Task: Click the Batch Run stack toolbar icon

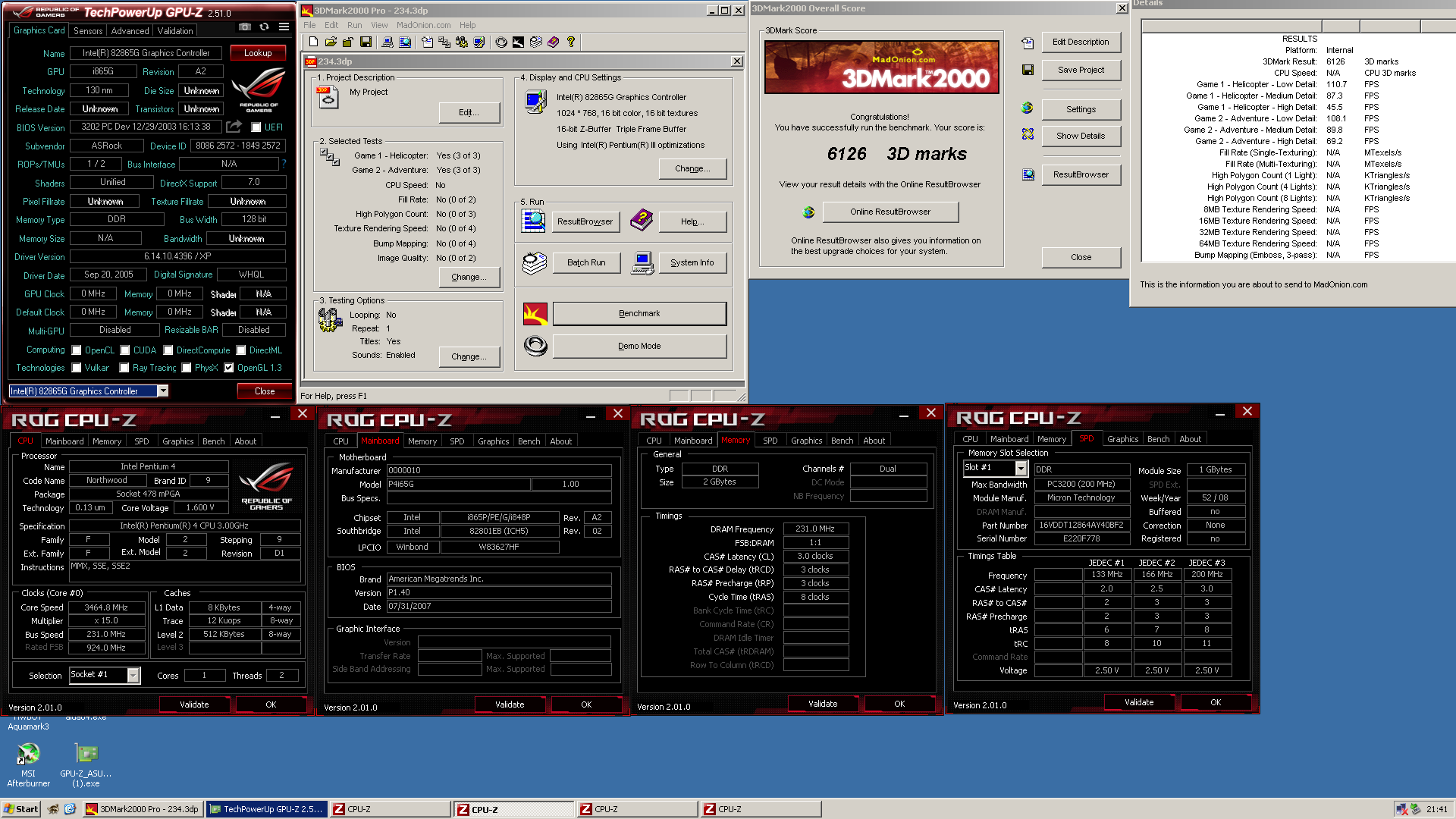Action: coord(536,42)
